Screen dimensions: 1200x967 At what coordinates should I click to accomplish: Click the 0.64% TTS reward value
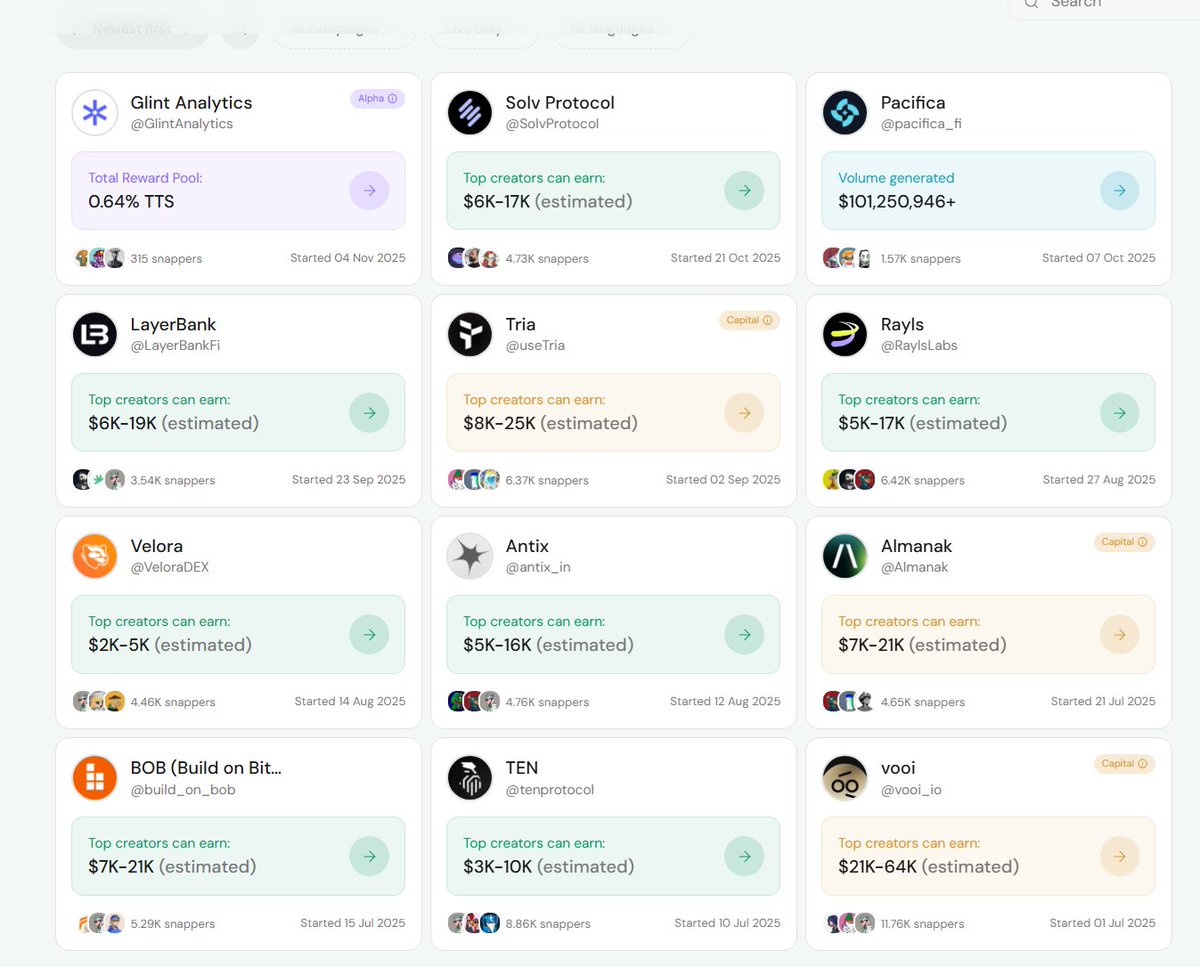click(131, 201)
